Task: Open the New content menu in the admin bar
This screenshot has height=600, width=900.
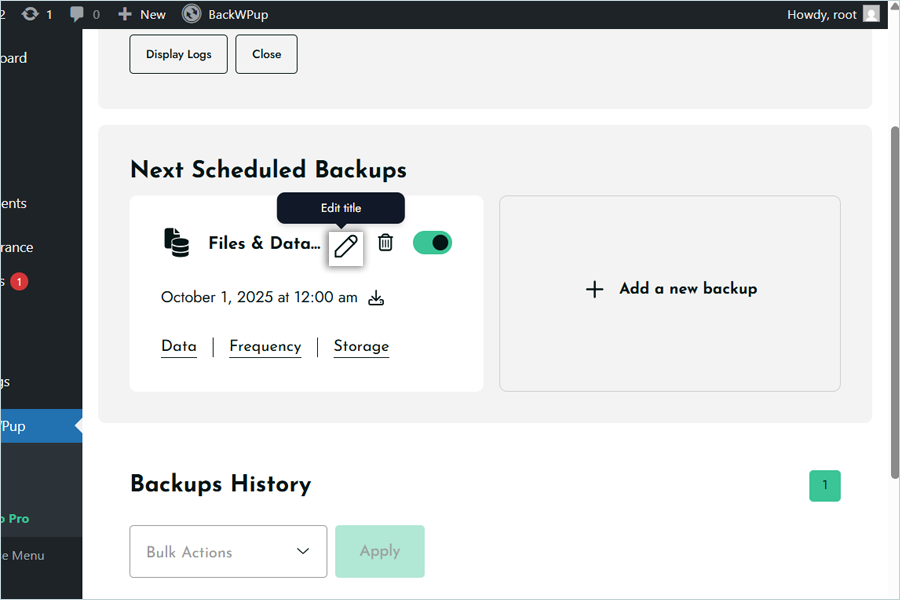Action: [x=142, y=14]
